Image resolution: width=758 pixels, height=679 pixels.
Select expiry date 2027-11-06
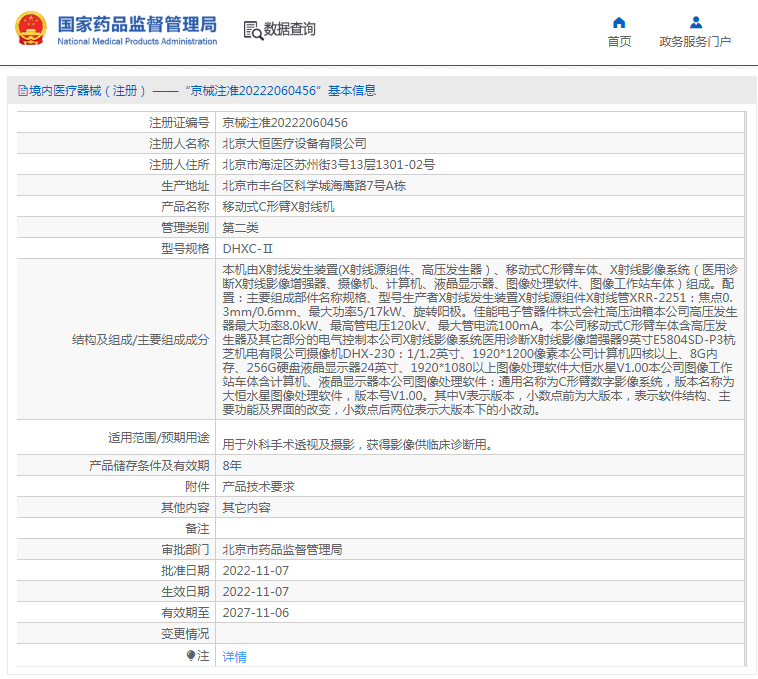pyautogui.click(x=256, y=613)
